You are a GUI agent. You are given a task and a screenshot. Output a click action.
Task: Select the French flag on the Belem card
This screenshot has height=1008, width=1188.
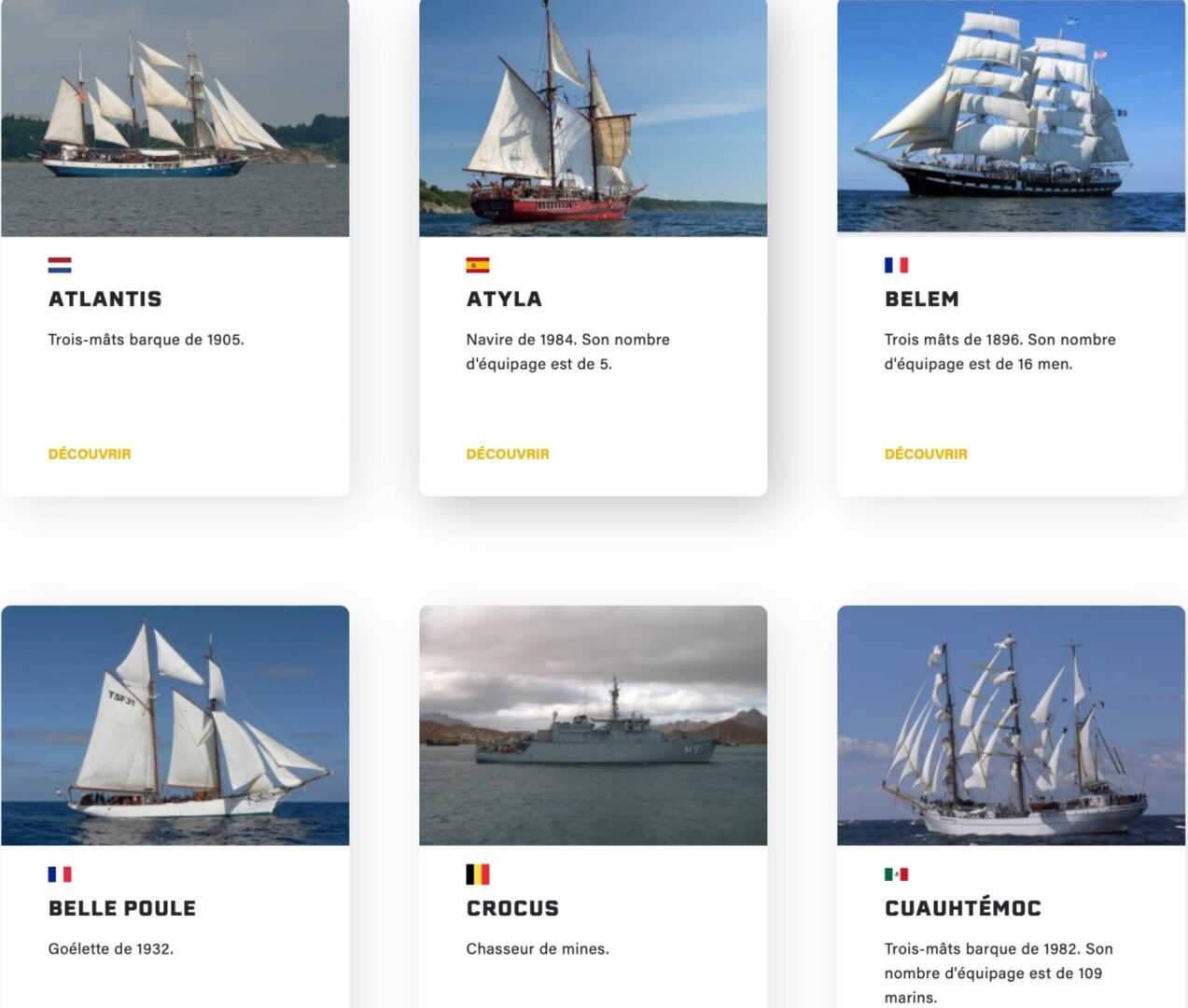coord(894,266)
